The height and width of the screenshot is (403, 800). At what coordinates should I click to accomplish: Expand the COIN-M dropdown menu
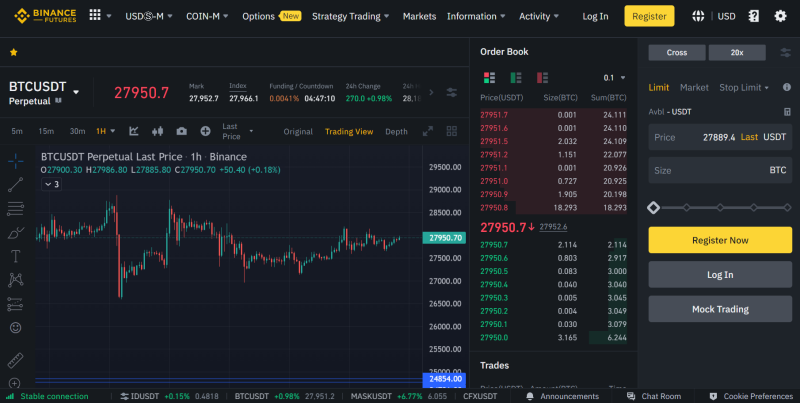[x=207, y=16]
